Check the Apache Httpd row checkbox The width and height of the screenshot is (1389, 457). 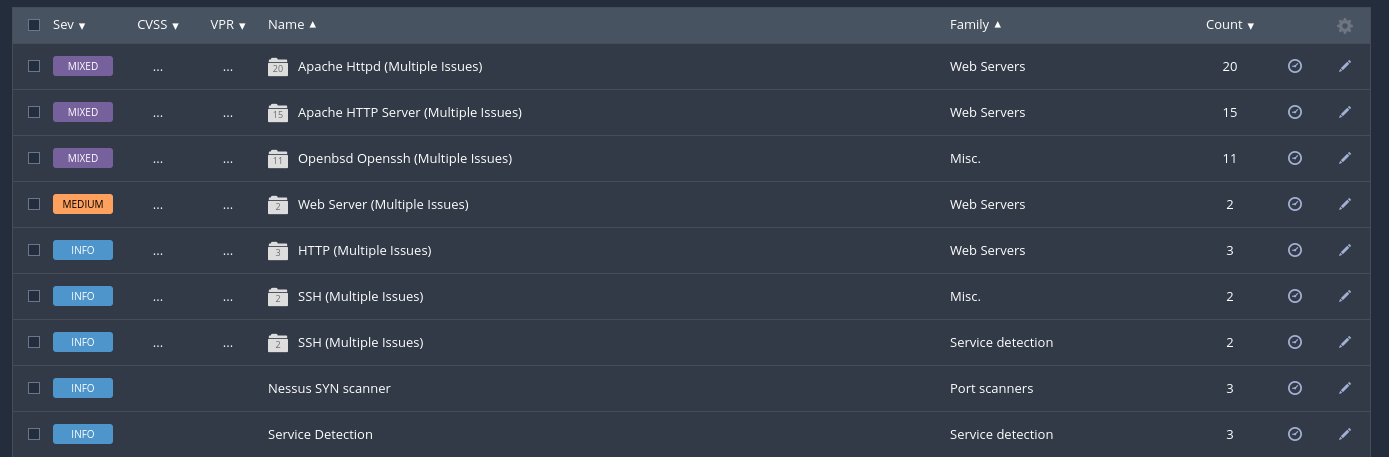coord(34,66)
